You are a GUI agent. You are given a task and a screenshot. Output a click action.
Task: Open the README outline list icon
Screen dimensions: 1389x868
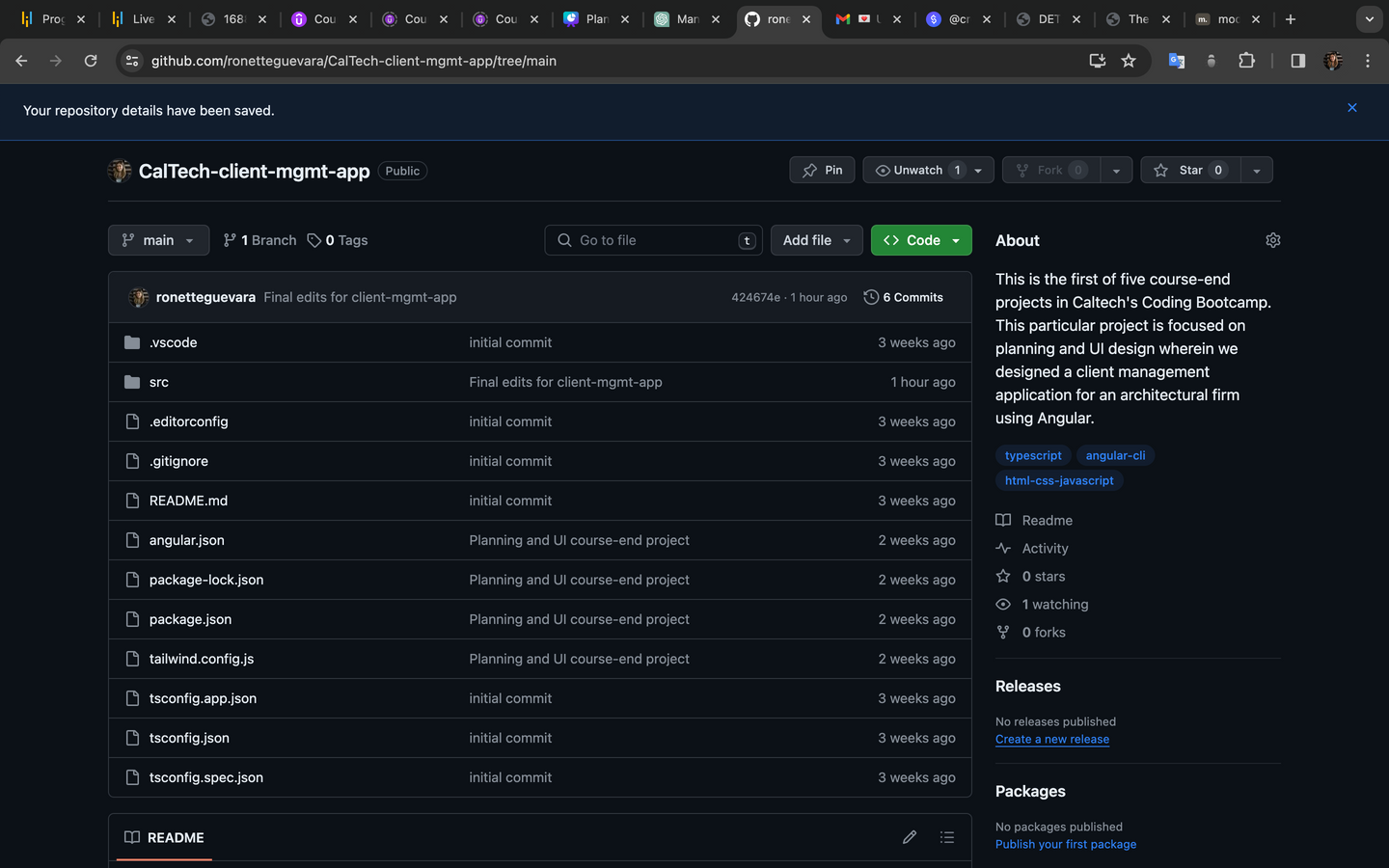coord(946,837)
